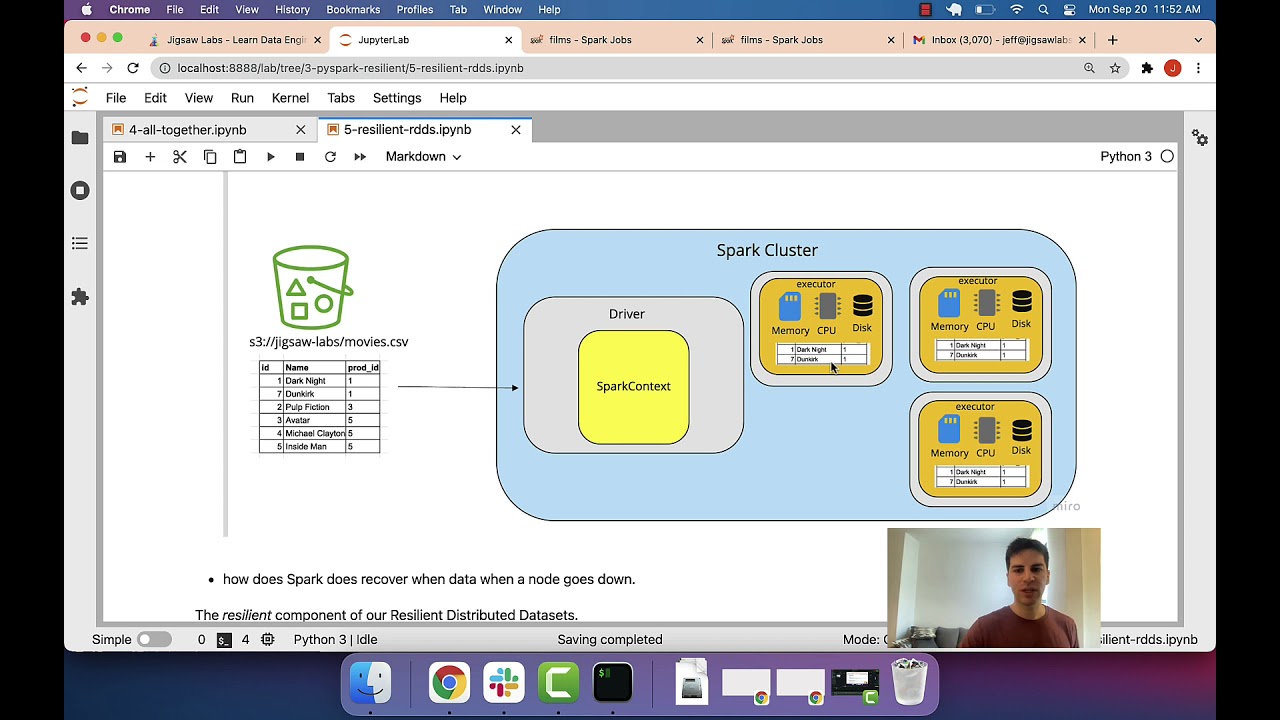
Task: Click the Python 3 | Idle status
Action: point(336,639)
